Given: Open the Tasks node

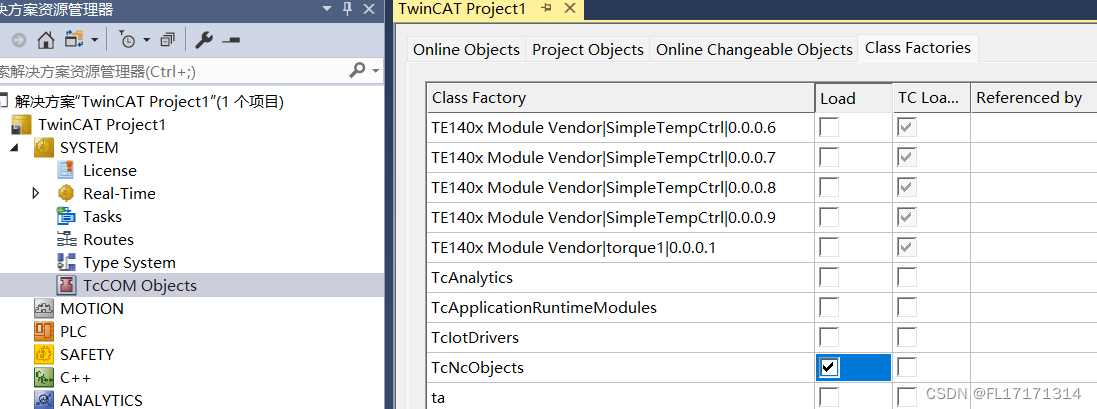Looking at the screenshot, I should tap(102, 217).
